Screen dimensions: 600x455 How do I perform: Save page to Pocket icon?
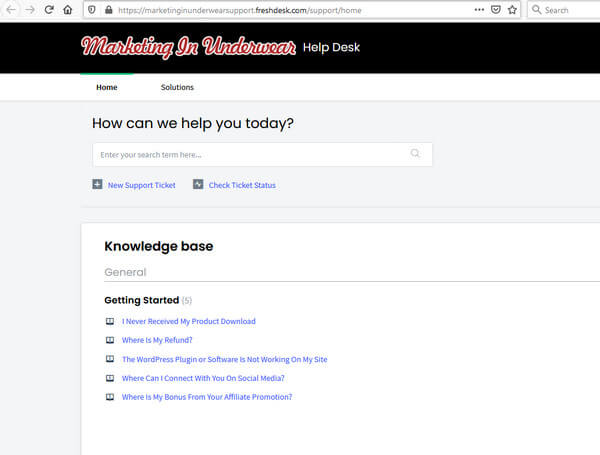pyautogui.click(x=496, y=10)
